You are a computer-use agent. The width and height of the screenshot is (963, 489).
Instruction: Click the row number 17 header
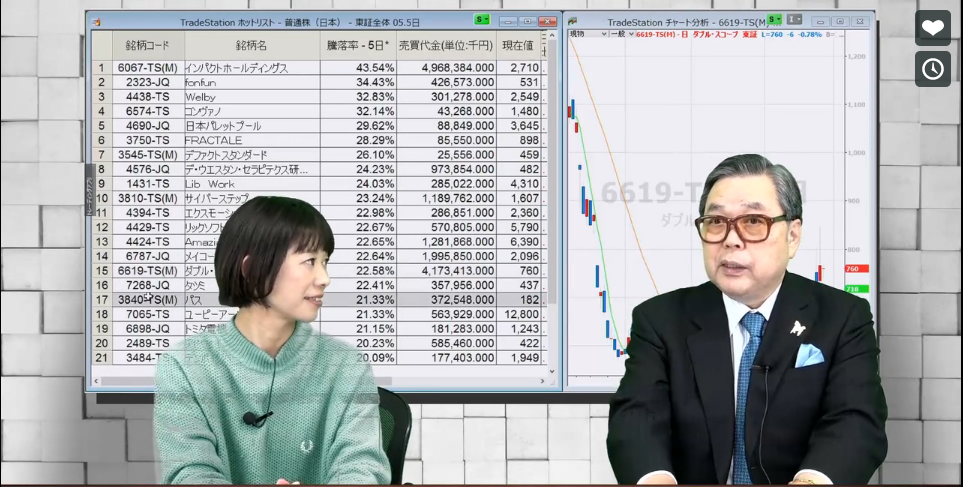[x=102, y=300]
